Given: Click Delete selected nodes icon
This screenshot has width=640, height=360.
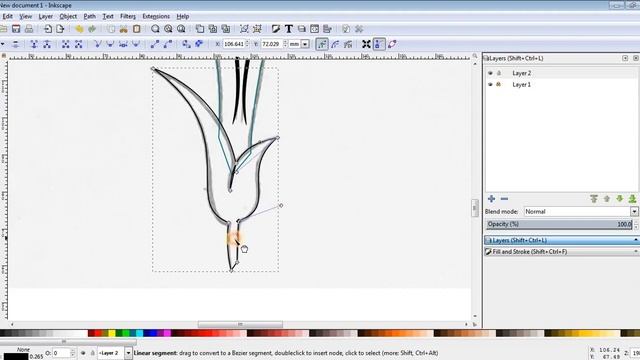Looking at the screenshot, I should (16, 44).
